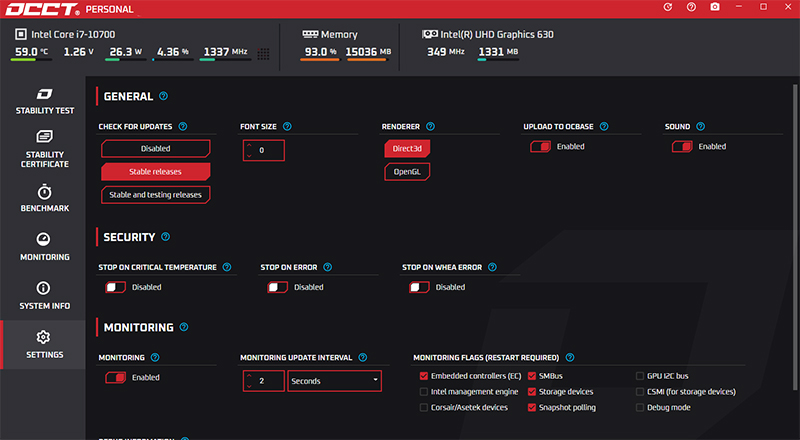
Task: Click the OCCT logo in title bar
Action: point(42,9)
